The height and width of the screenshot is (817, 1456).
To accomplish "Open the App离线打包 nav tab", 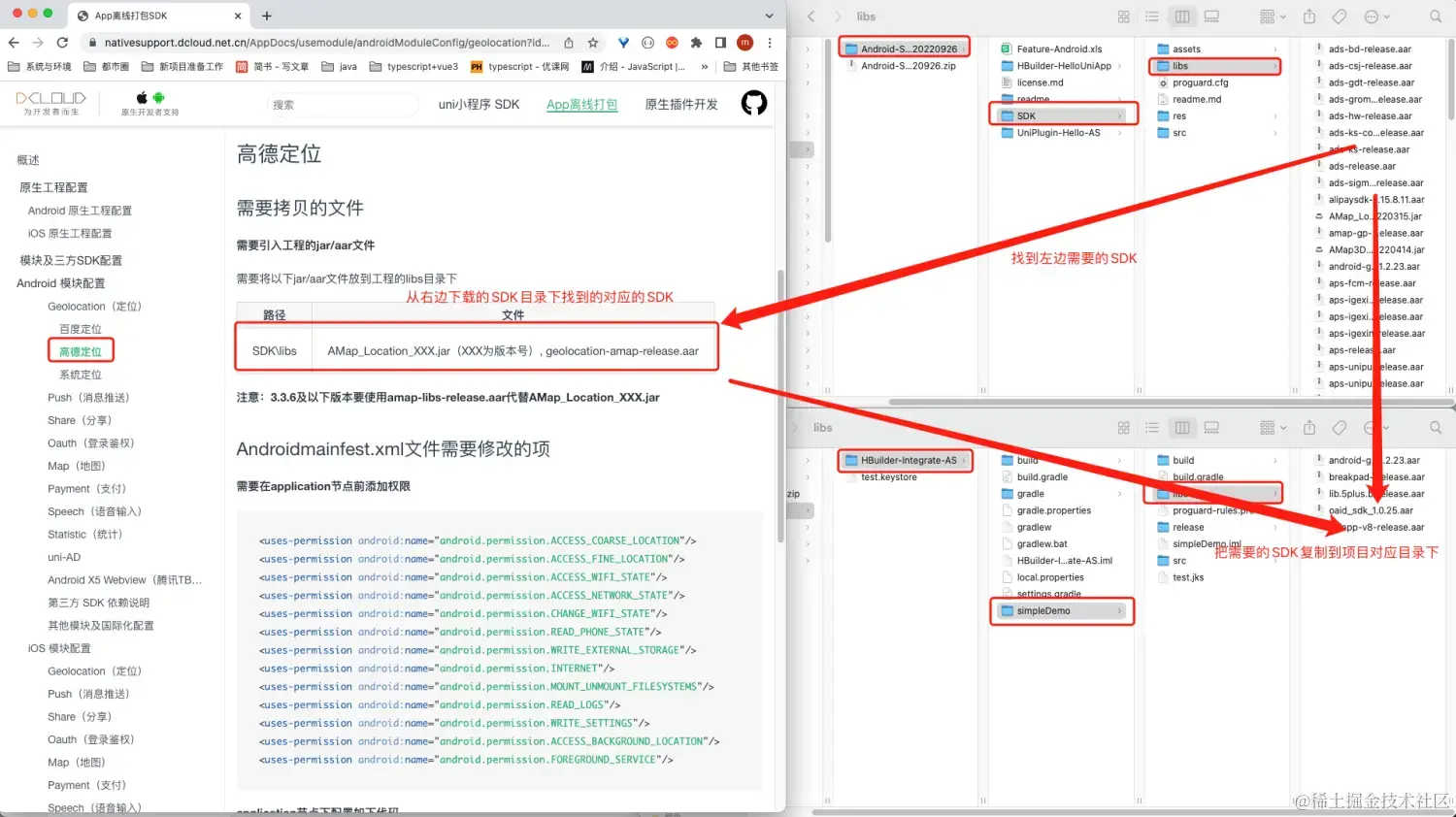I will pos(581,104).
